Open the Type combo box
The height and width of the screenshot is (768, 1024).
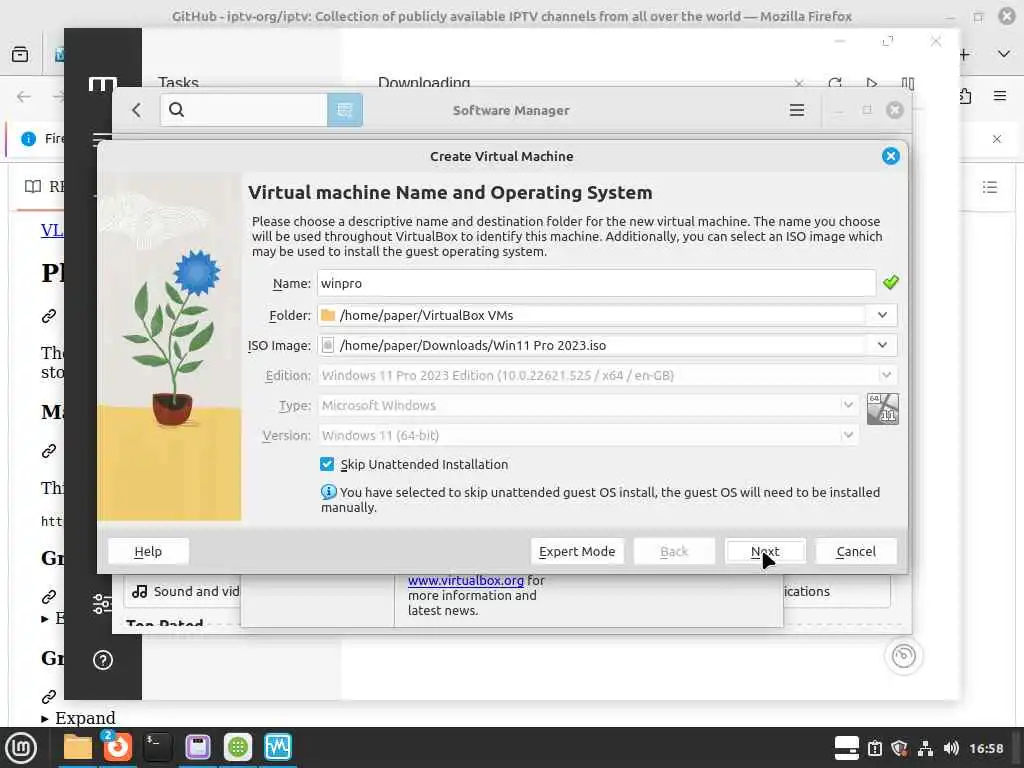point(587,405)
